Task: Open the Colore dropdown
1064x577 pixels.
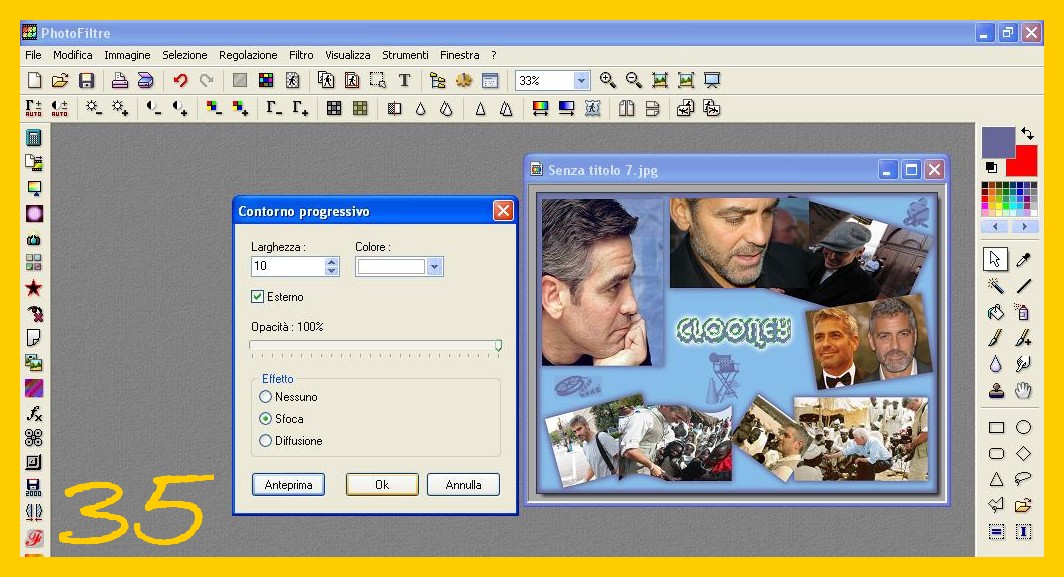Action: [434, 267]
